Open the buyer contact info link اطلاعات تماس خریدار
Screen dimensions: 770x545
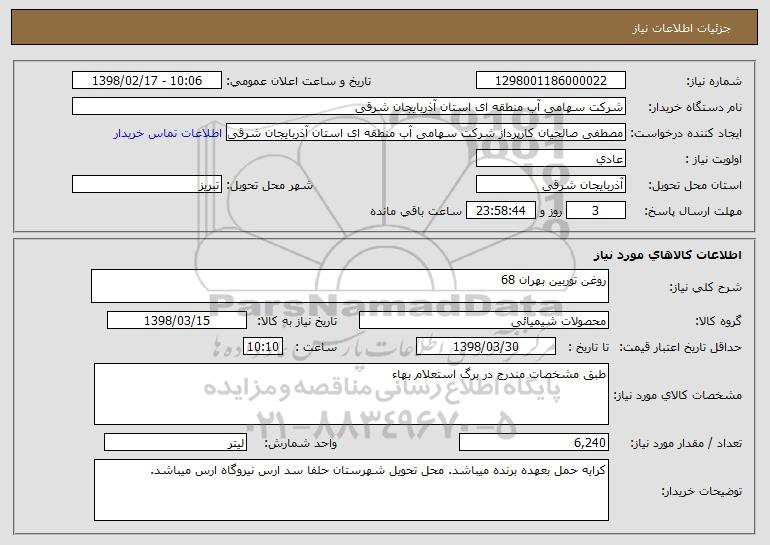tap(168, 133)
